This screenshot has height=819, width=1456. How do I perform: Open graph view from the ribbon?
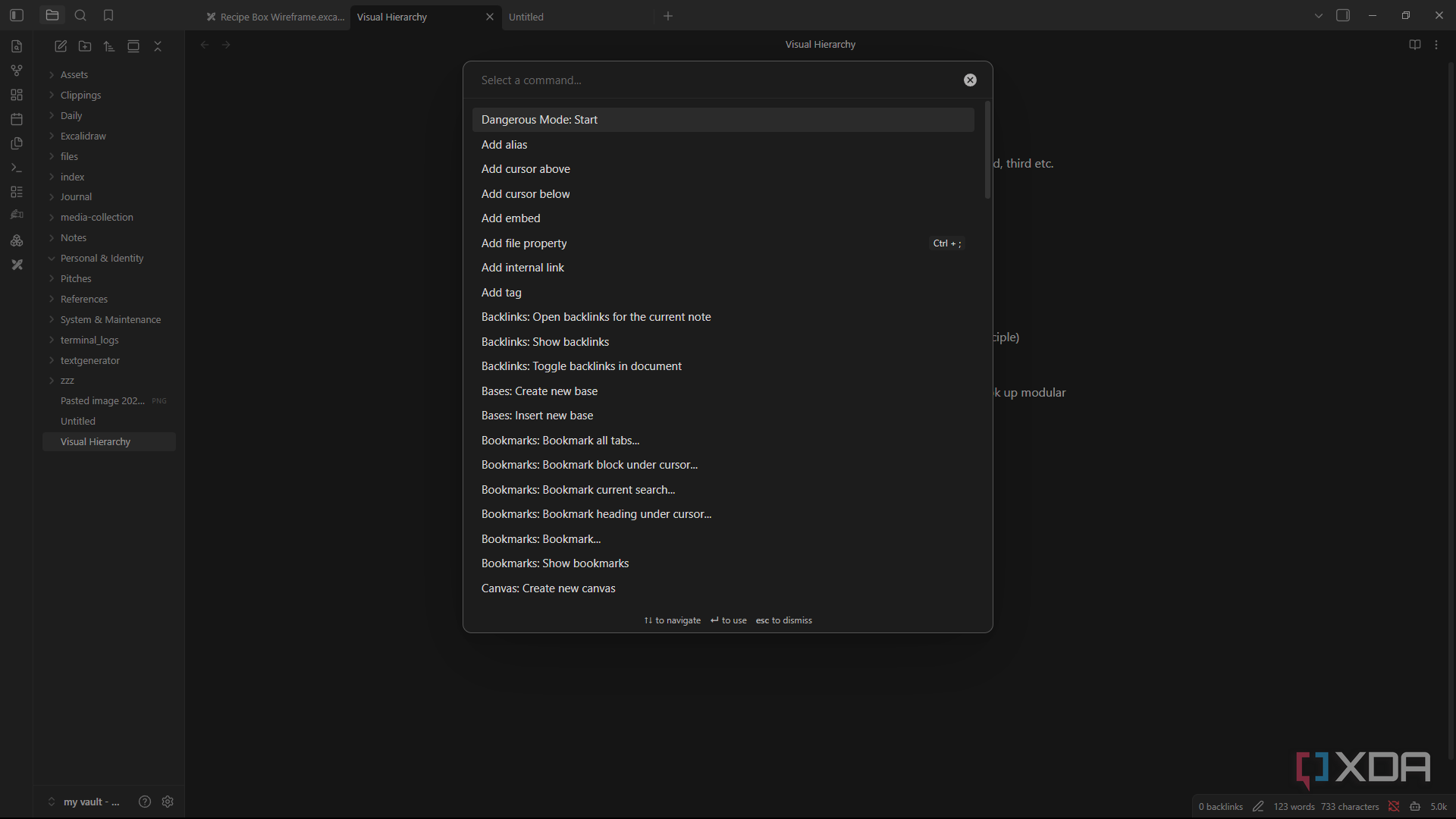point(17,71)
